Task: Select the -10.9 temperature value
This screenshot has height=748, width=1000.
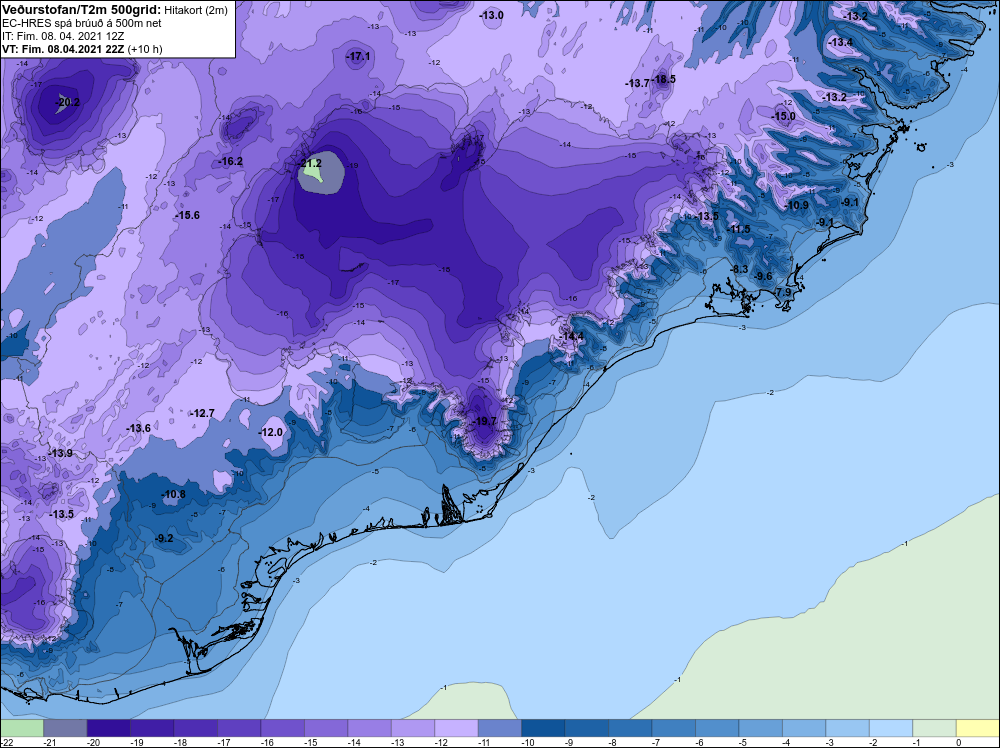Action: click(797, 205)
